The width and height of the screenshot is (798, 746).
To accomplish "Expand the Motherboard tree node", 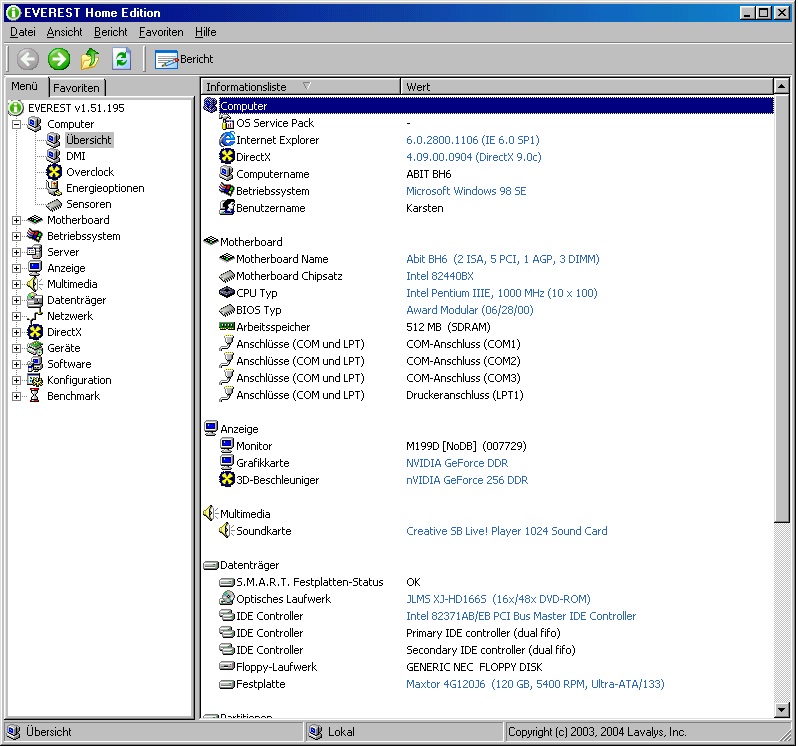I will [x=17, y=220].
